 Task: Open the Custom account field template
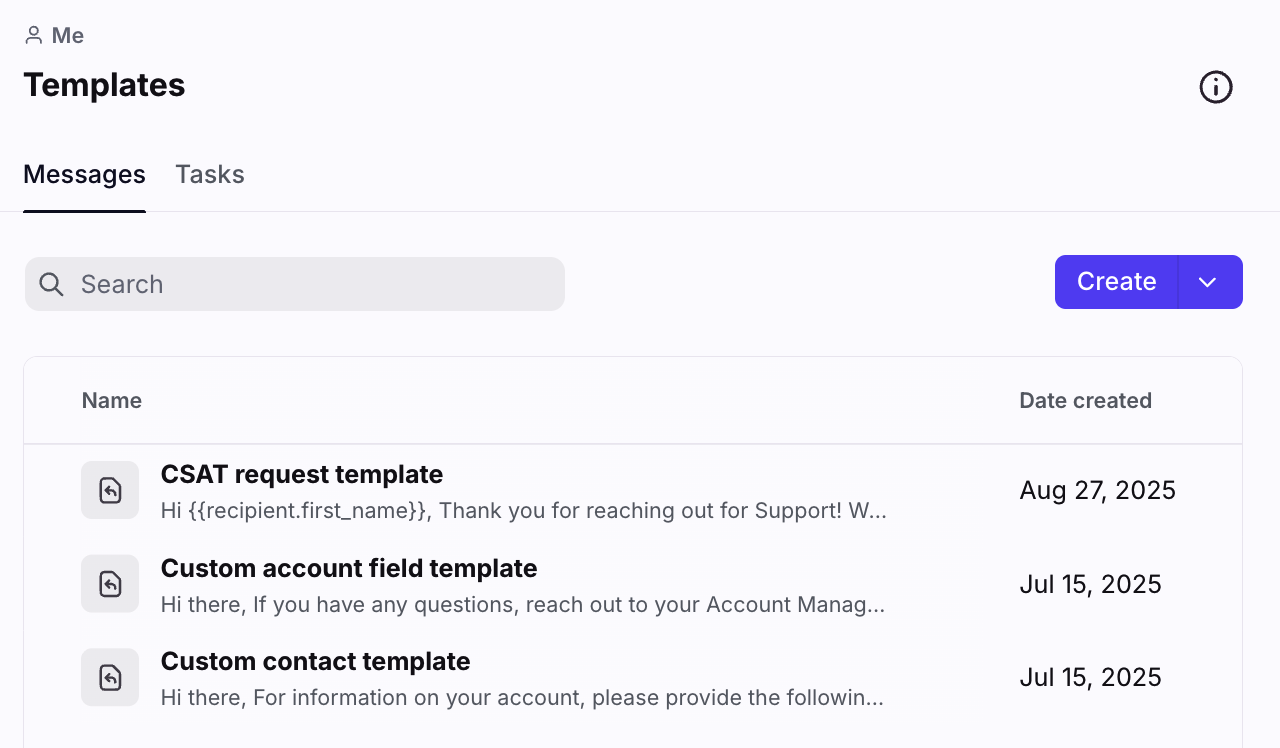348,568
